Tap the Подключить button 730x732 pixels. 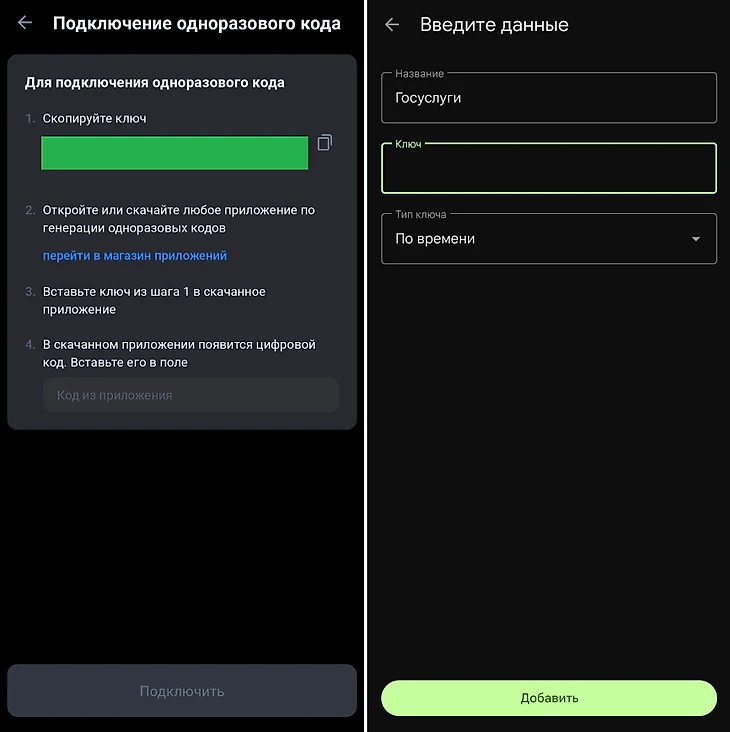pyautogui.click(x=182, y=690)
